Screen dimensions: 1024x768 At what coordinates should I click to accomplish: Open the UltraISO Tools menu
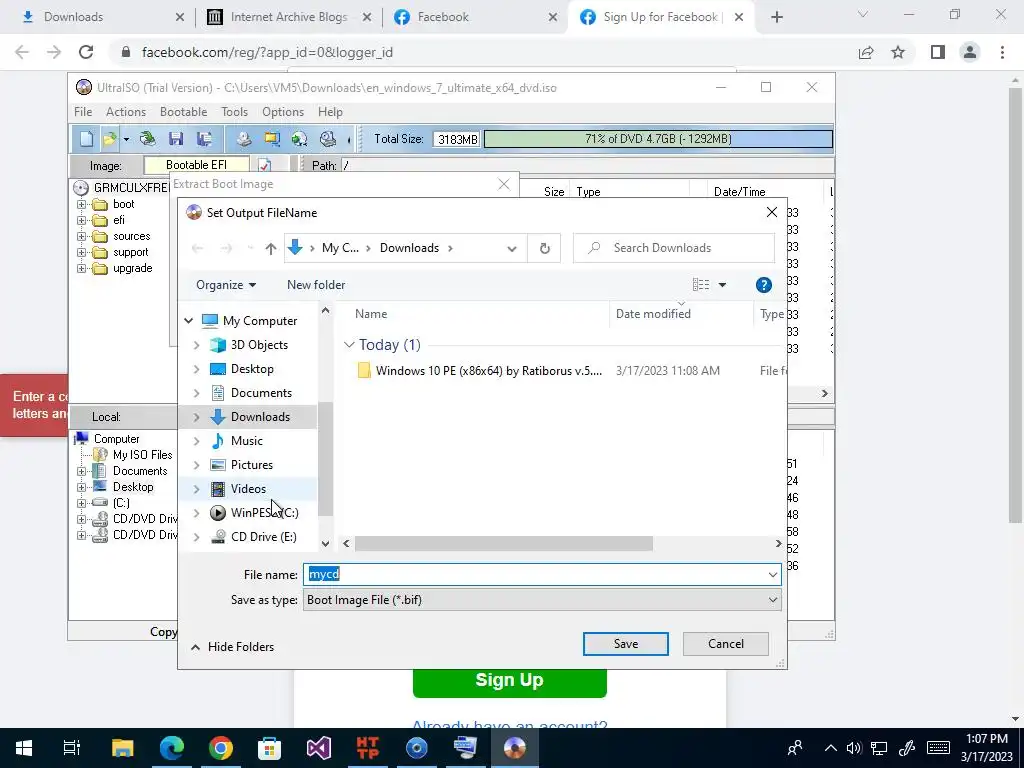234,112
